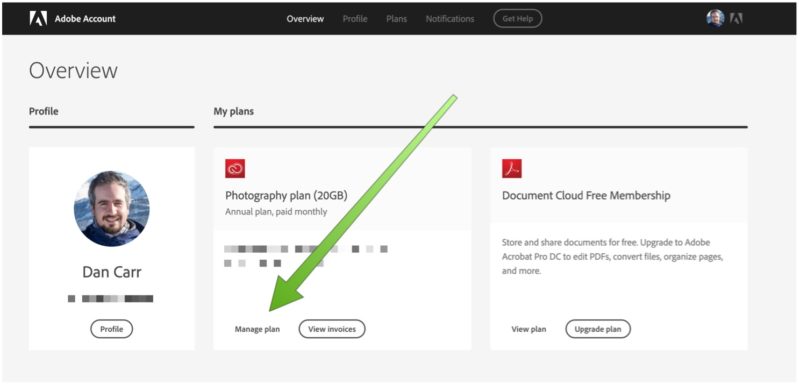Click the Get Help button

point(517,19)
